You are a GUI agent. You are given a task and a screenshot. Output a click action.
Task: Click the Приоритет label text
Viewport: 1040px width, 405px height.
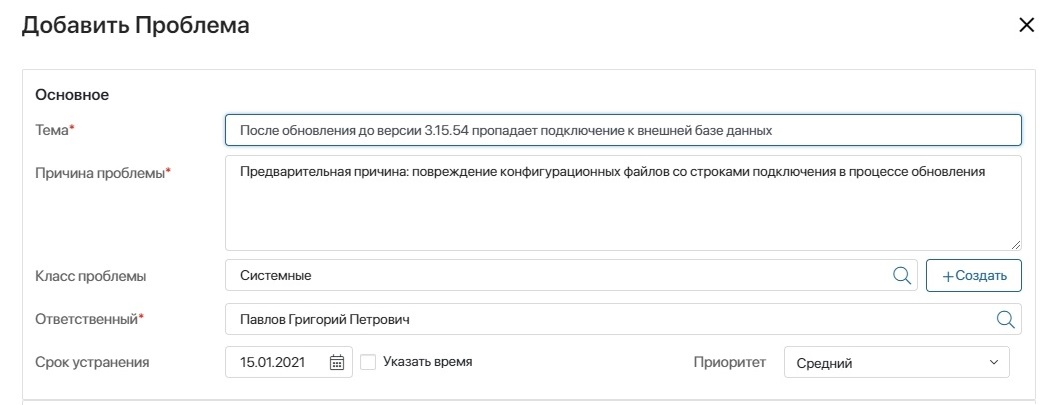(730, 362)
